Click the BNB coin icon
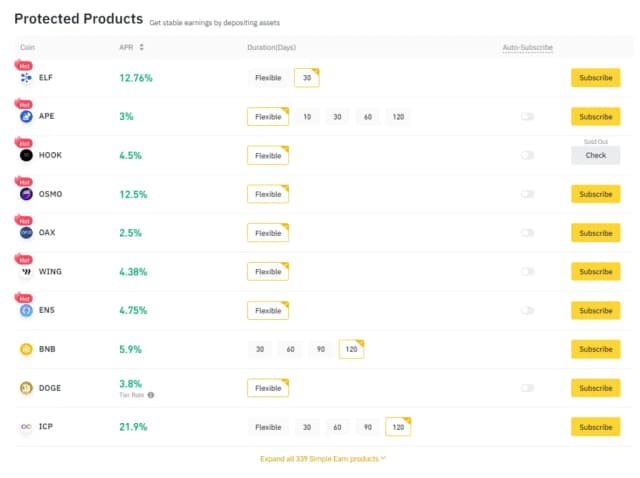640x478 pixels. [26, 349]
